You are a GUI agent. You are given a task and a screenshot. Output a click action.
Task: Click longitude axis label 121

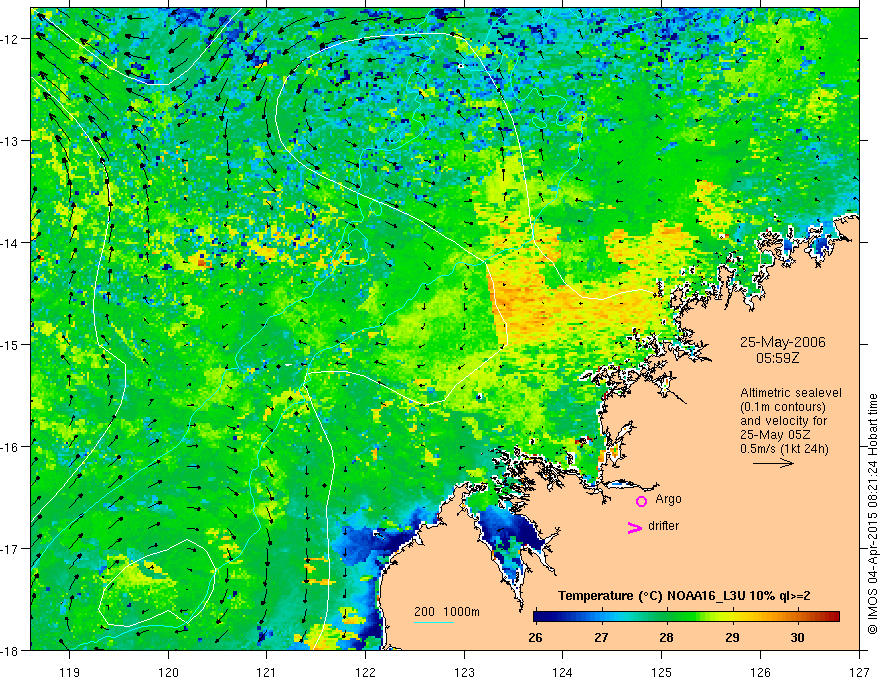[267, 672]
